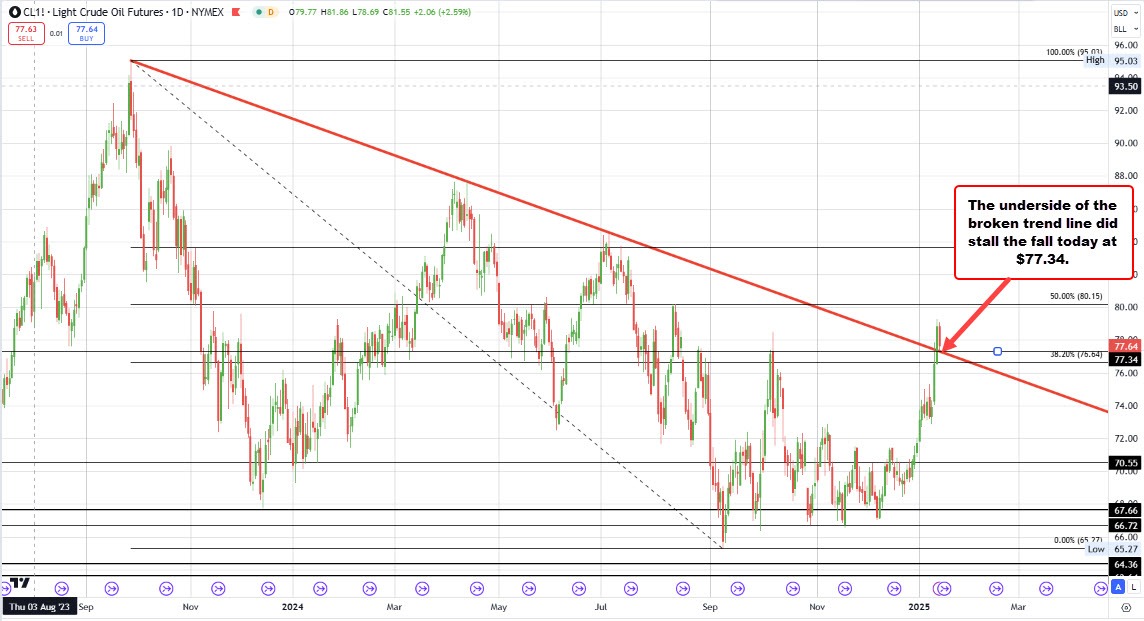Click the low value L78.69

[366, 12]
